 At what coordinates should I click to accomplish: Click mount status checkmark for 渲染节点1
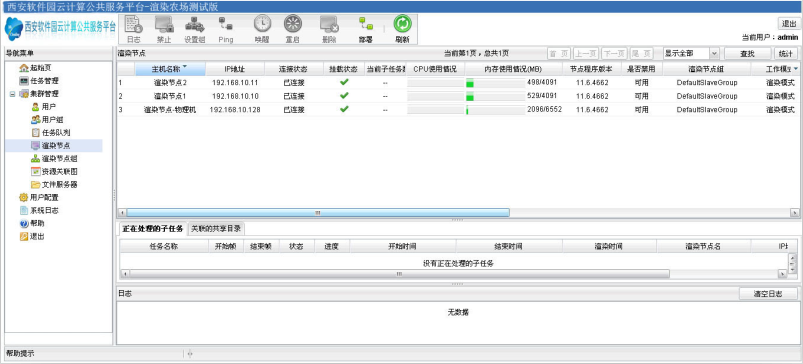pos(344,96)
